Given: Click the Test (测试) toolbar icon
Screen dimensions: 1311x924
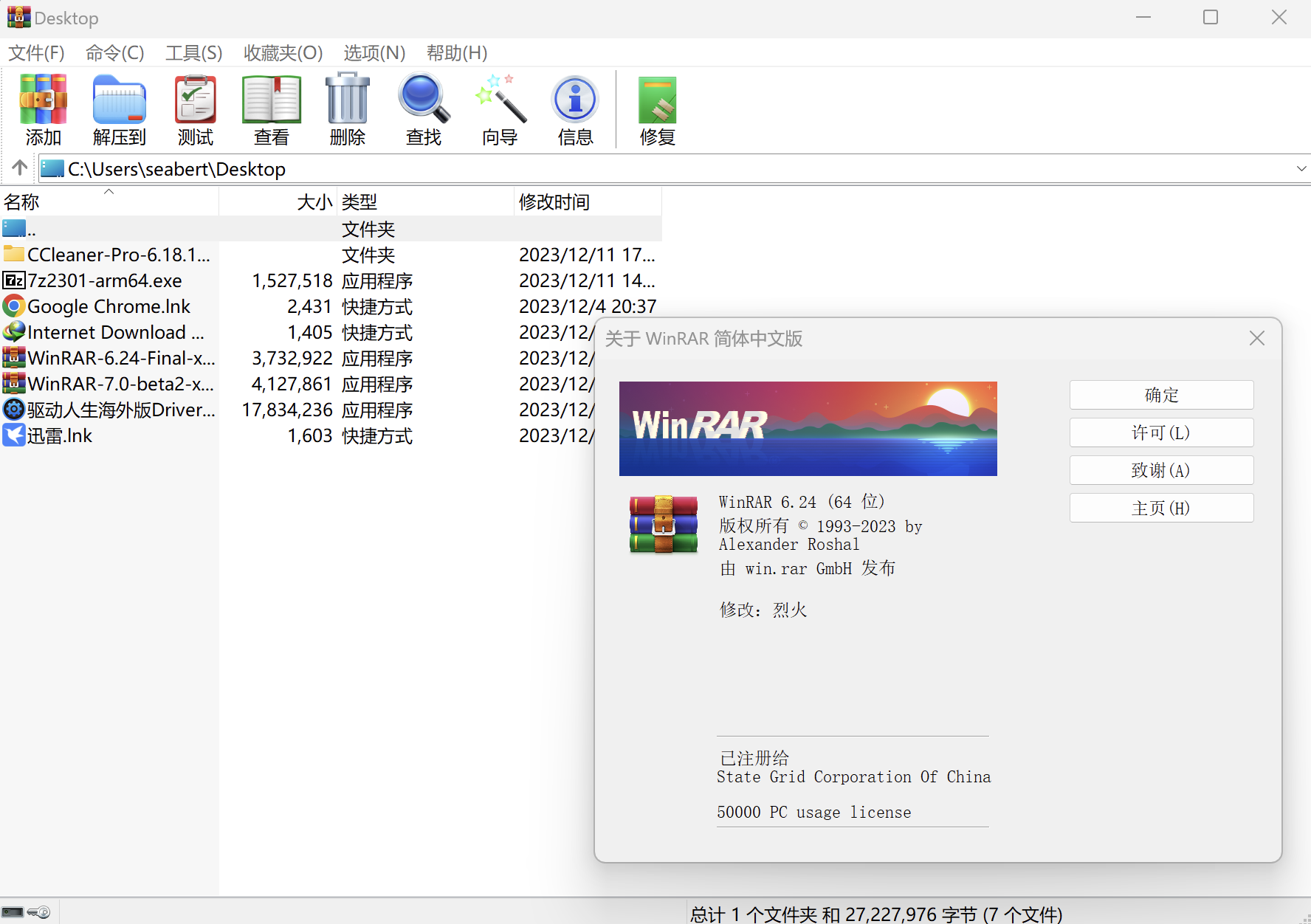Looking at the screenshot, I should click(x=195, y=100).
